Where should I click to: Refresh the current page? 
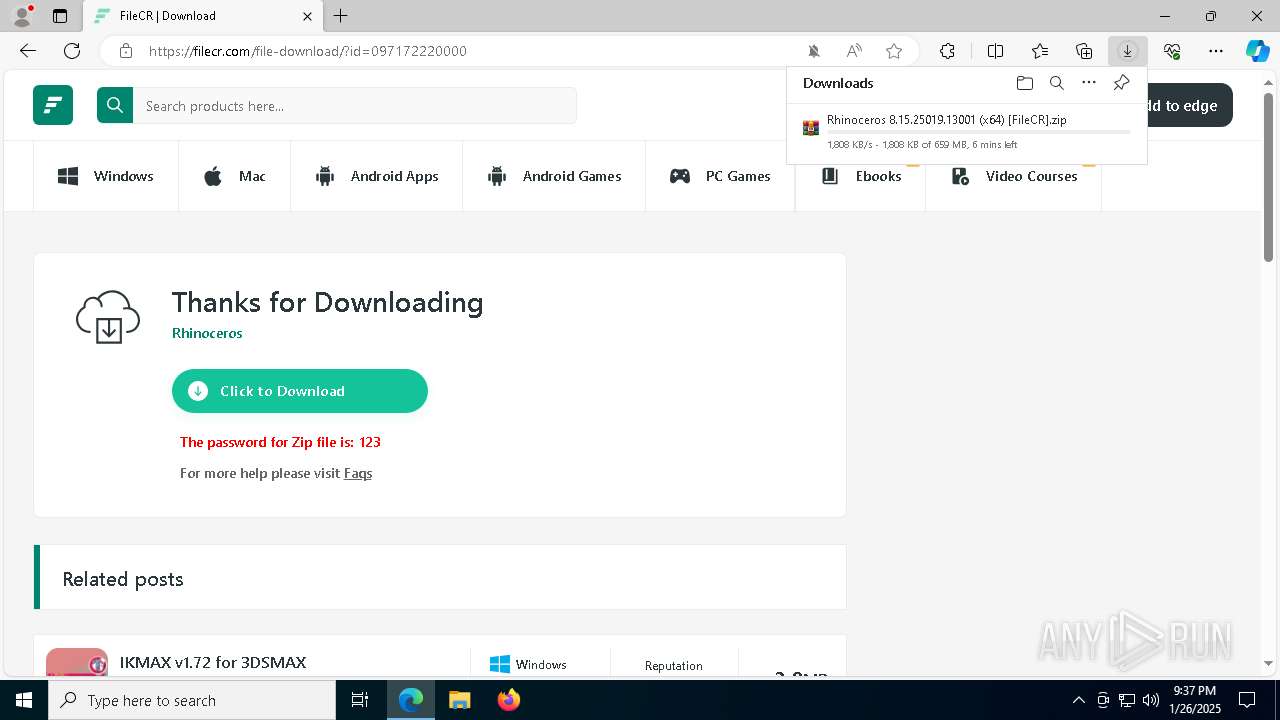pos(72,51)
